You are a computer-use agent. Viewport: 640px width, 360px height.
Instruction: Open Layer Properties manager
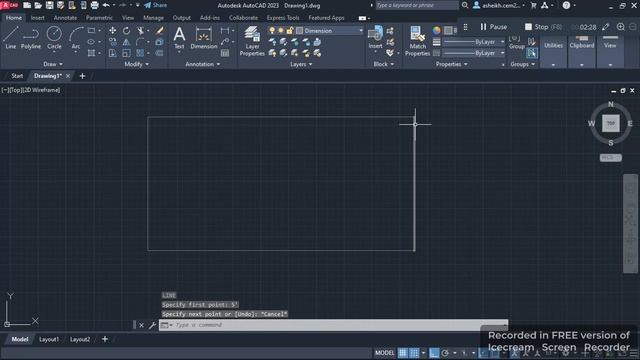252,41
